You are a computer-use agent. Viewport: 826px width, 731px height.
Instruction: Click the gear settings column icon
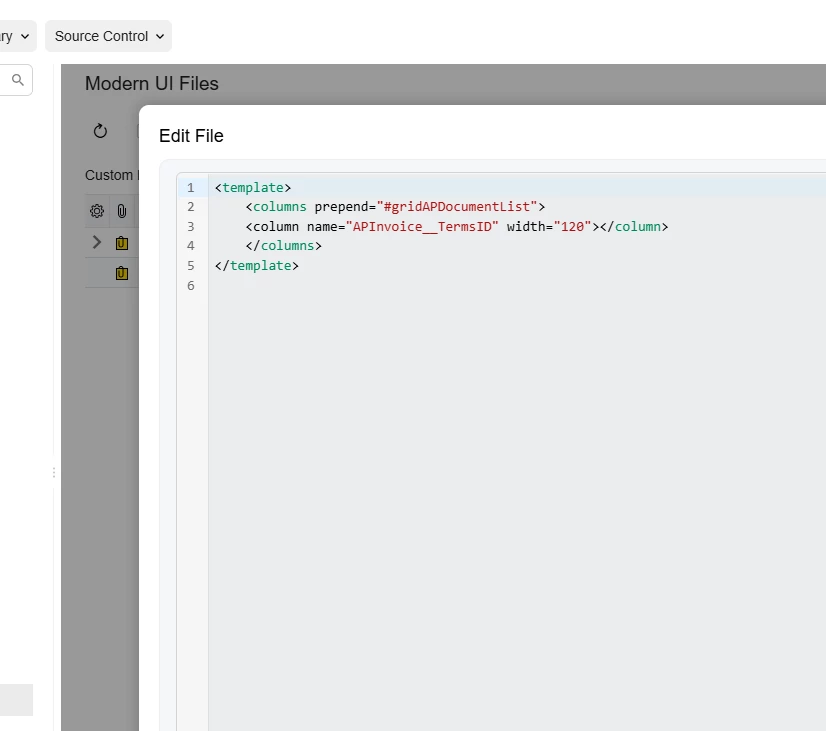[x=97, y=211]
